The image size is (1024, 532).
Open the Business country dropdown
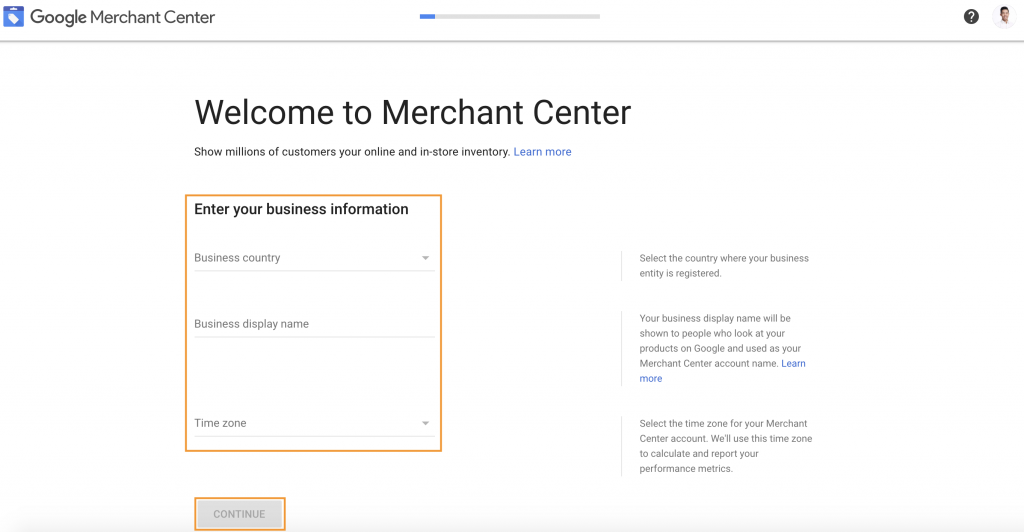click(x=314, y=258)
